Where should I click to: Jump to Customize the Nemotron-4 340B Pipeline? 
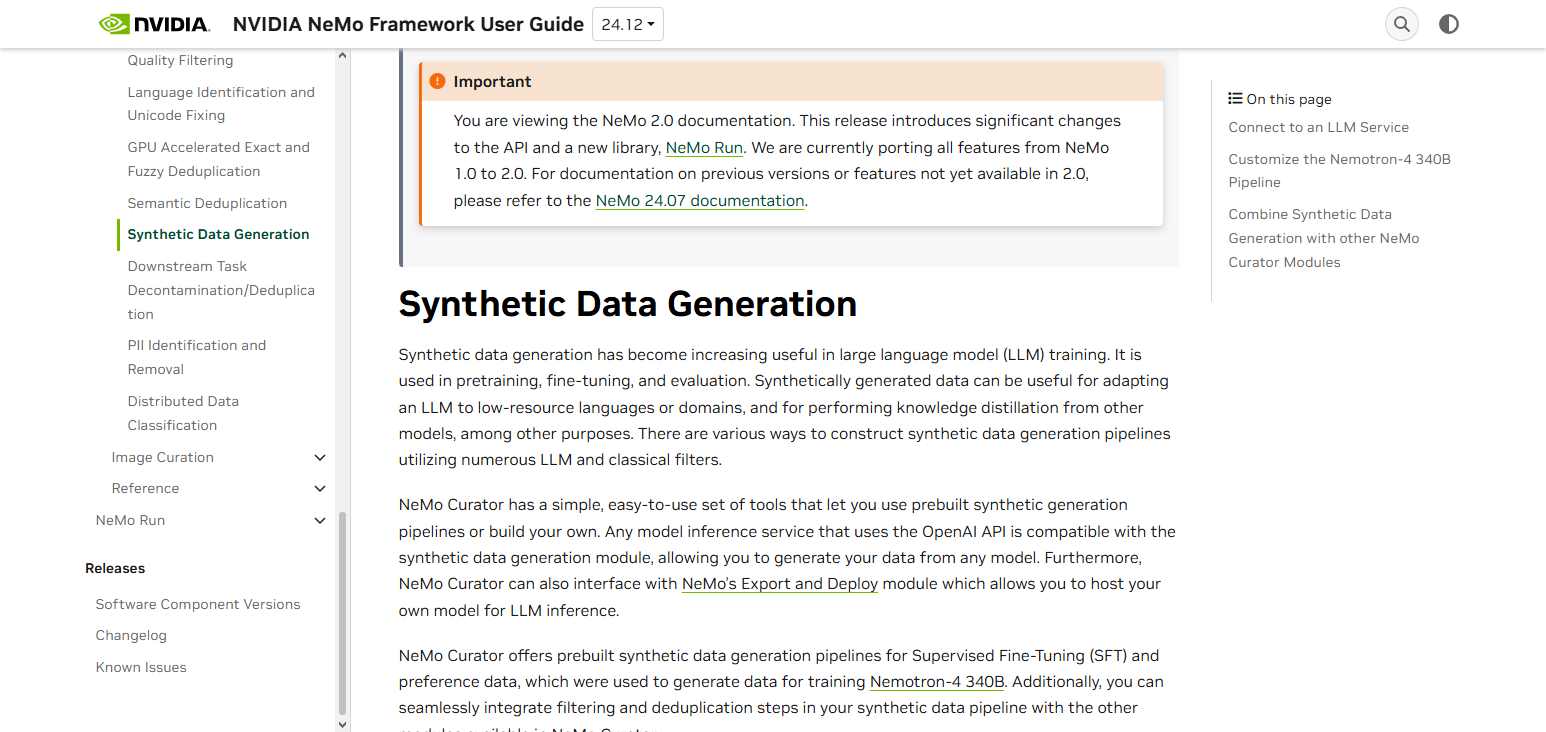tap(1339, 171)
